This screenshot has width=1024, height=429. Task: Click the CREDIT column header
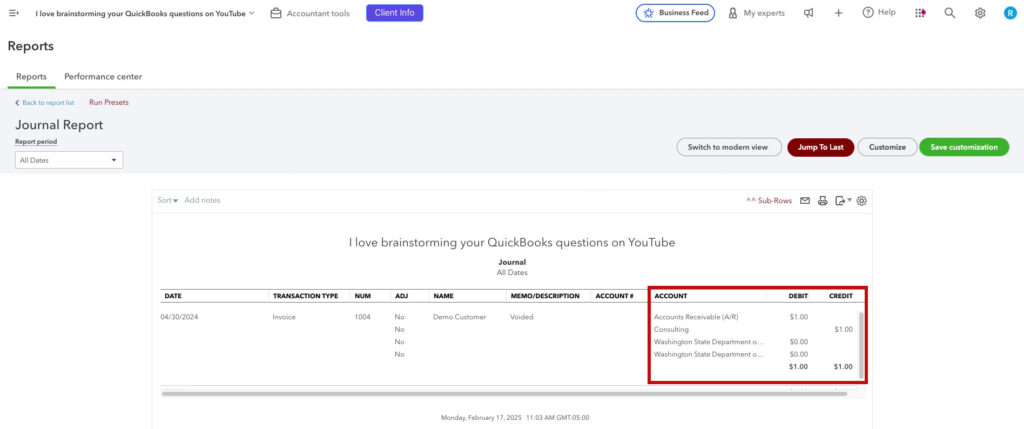click(840, 296)
